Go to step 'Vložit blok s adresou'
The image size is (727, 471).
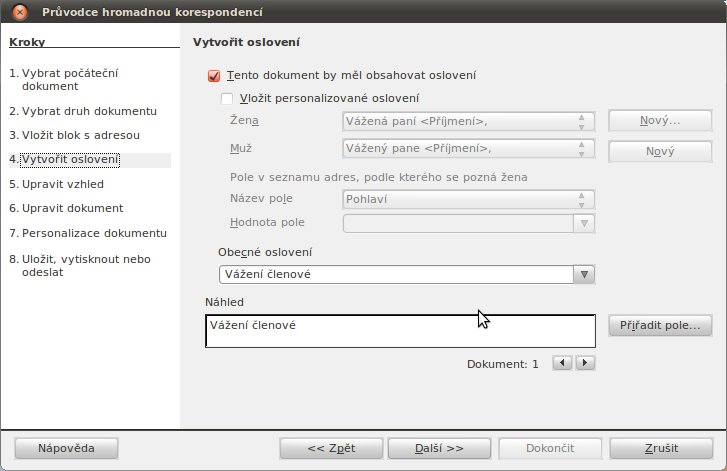coord(75,135)
